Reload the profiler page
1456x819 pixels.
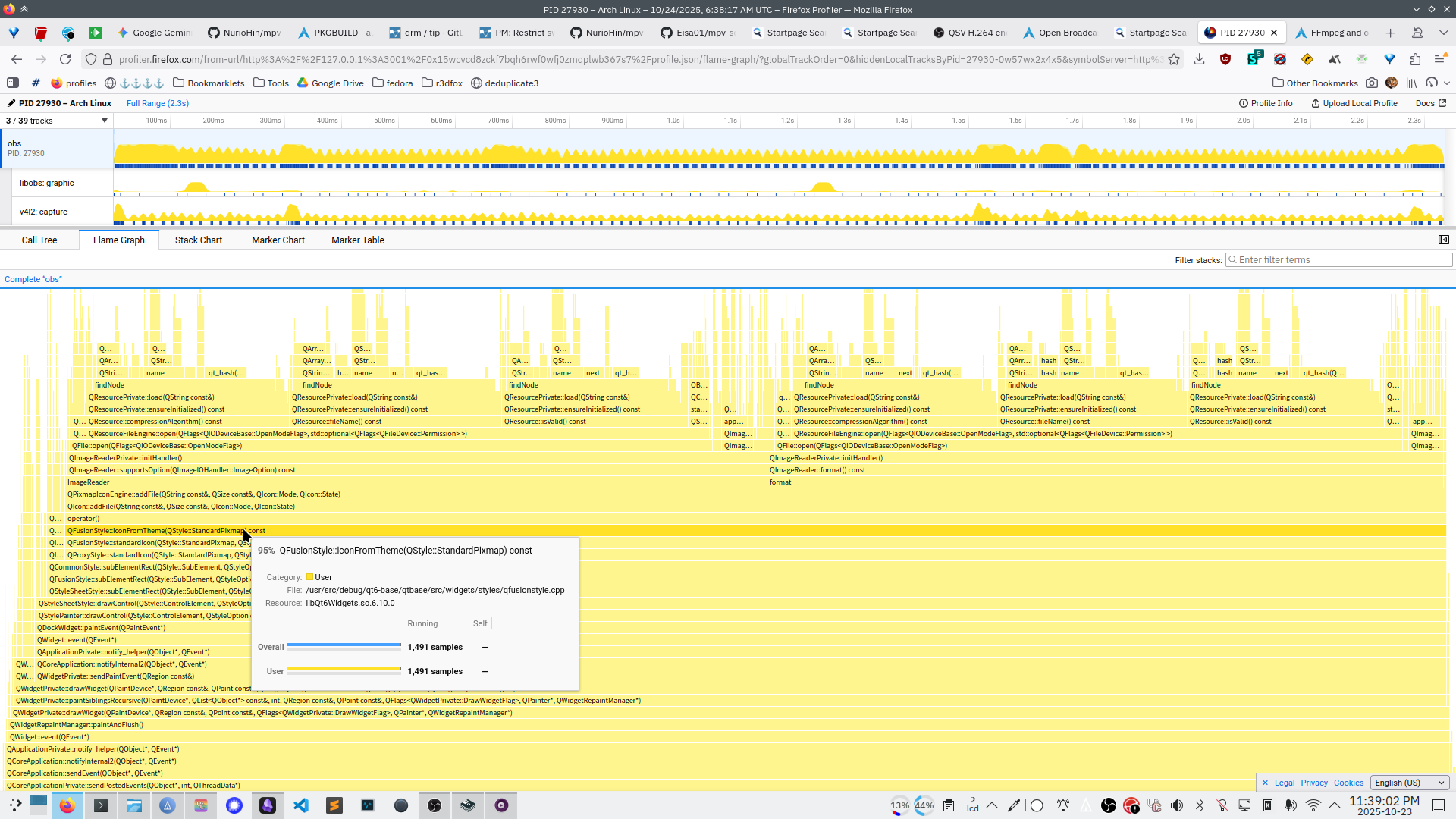[65, 59]
